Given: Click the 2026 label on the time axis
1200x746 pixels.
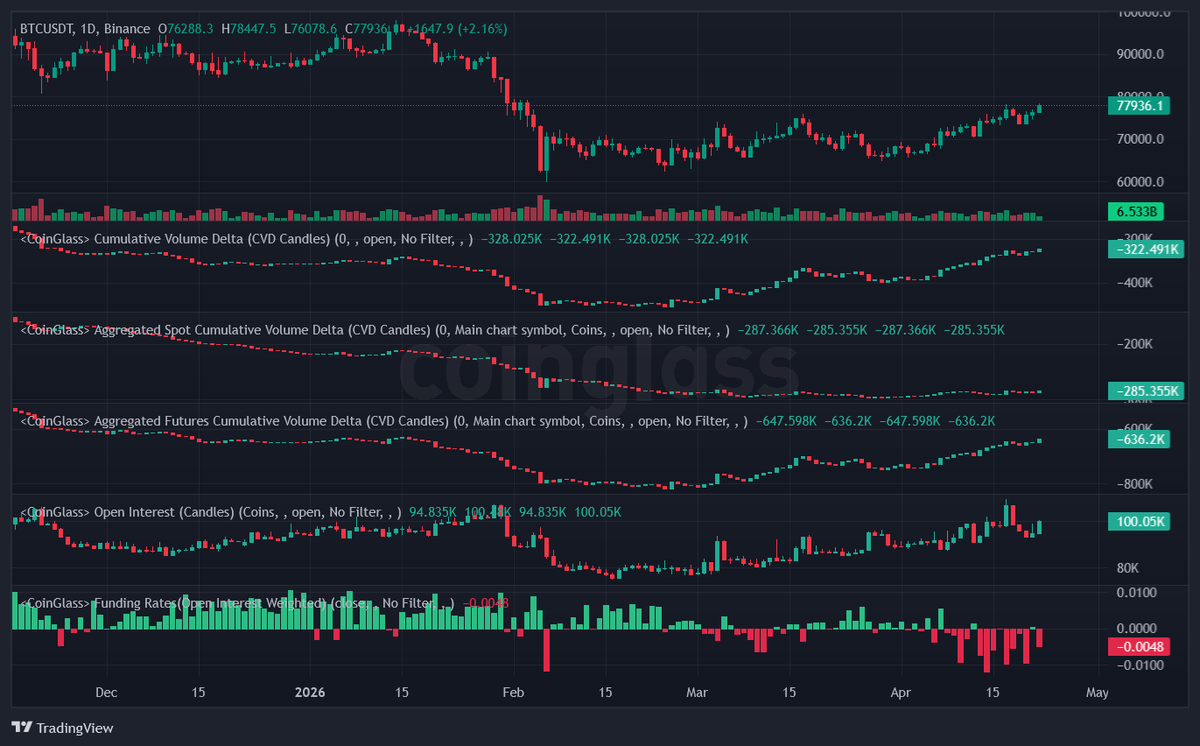Looking at the screenshot, I should pos(310,692).
